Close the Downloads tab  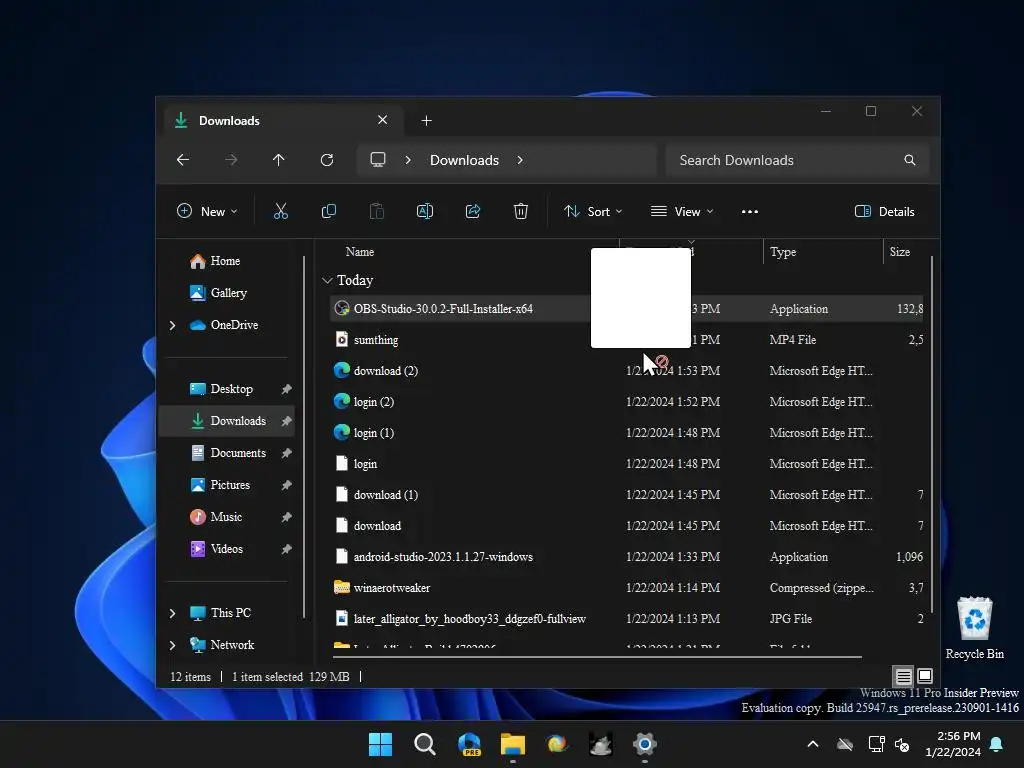383,120
